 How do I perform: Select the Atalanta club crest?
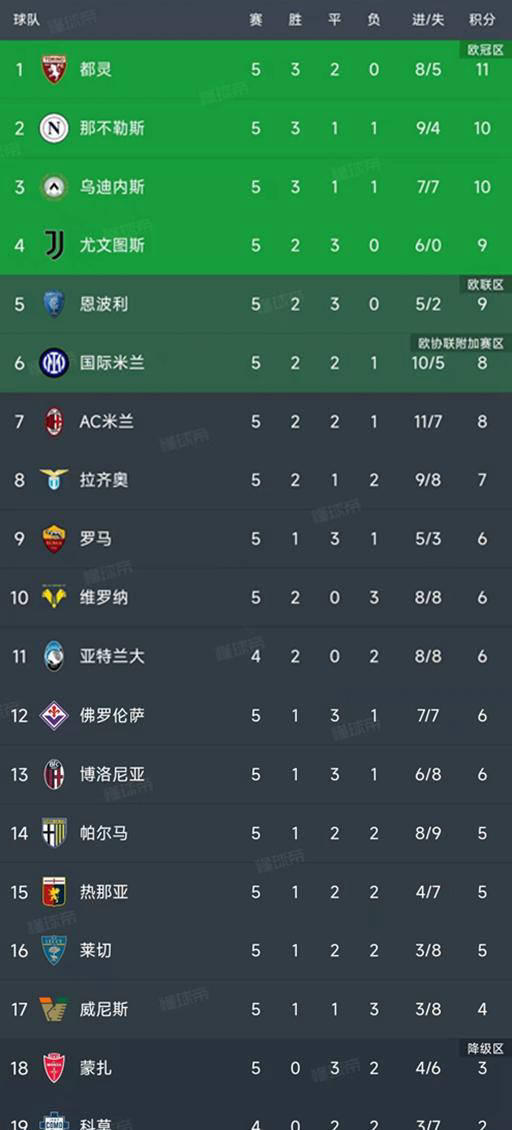[54, 656]
